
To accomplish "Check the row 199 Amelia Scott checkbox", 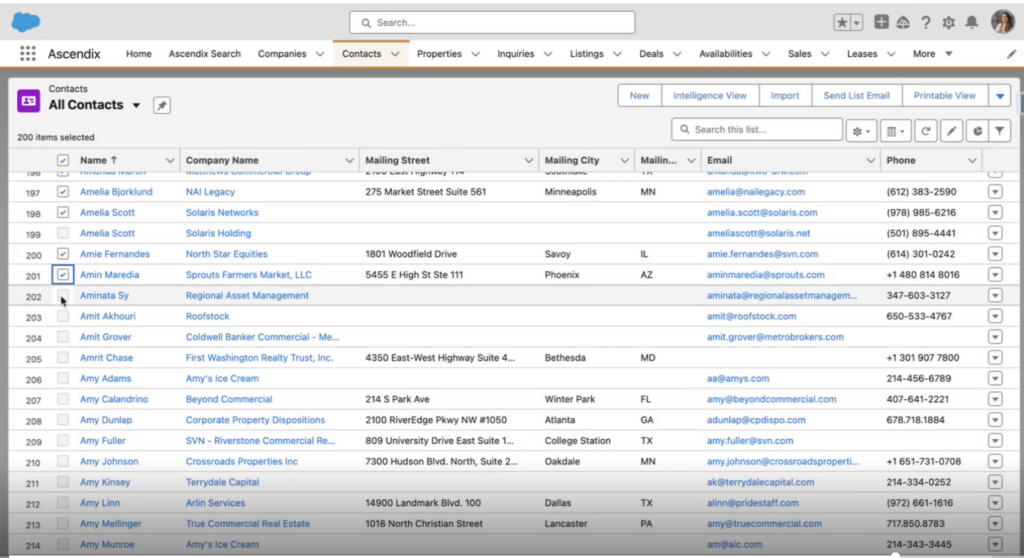I will pos(63,233).
